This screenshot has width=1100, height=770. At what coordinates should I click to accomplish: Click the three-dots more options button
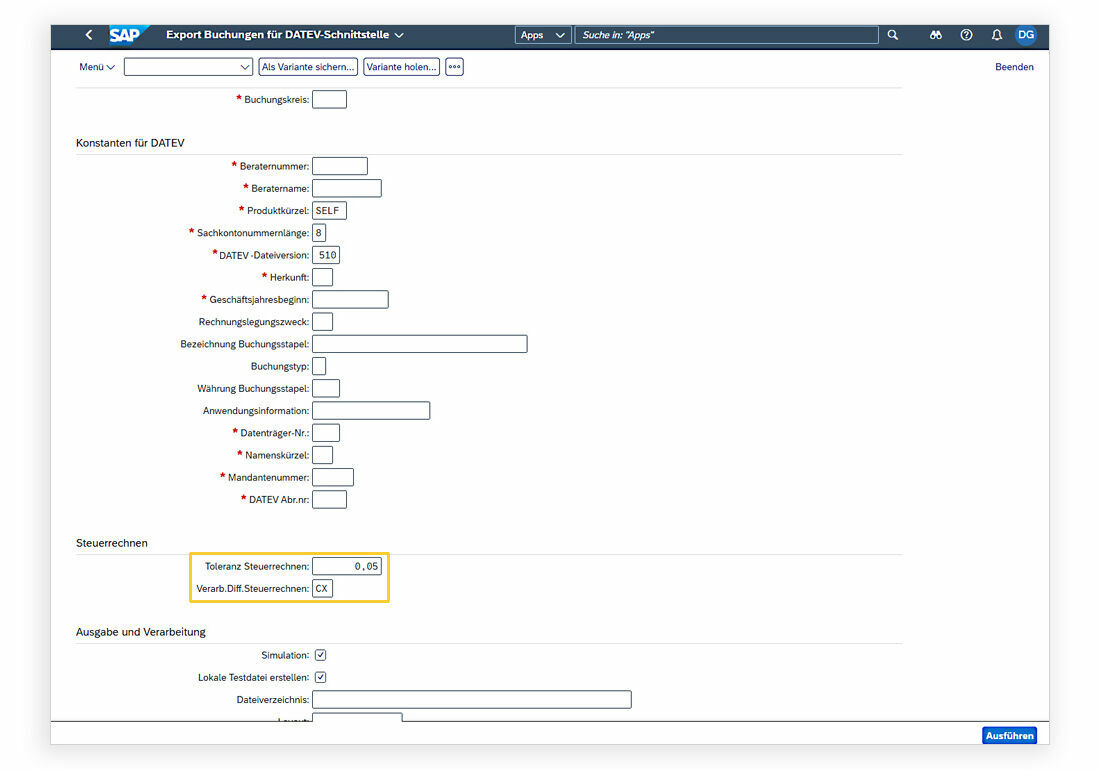click(454, 67)
